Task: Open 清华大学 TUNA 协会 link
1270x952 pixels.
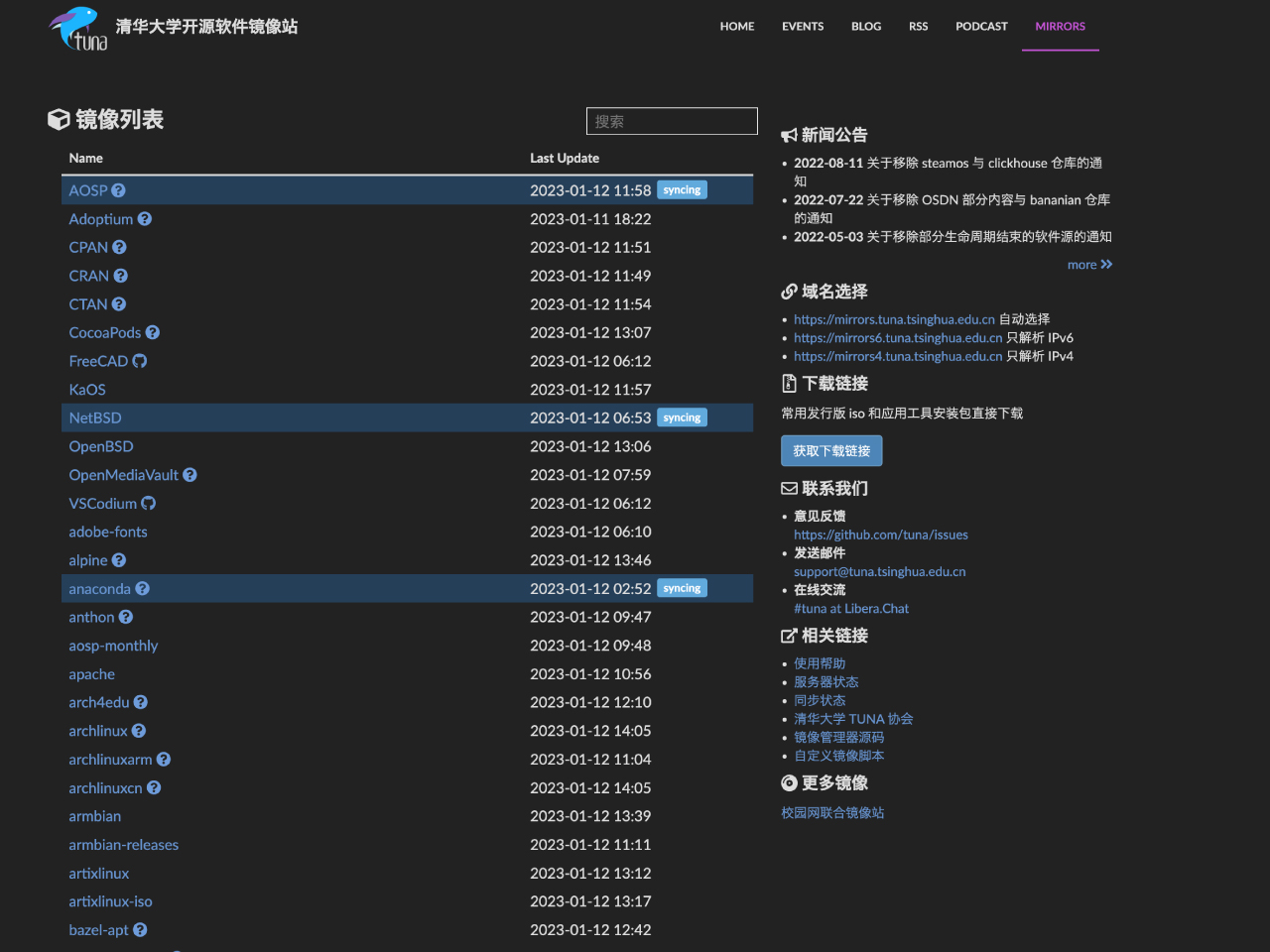Action: (853, 719)
